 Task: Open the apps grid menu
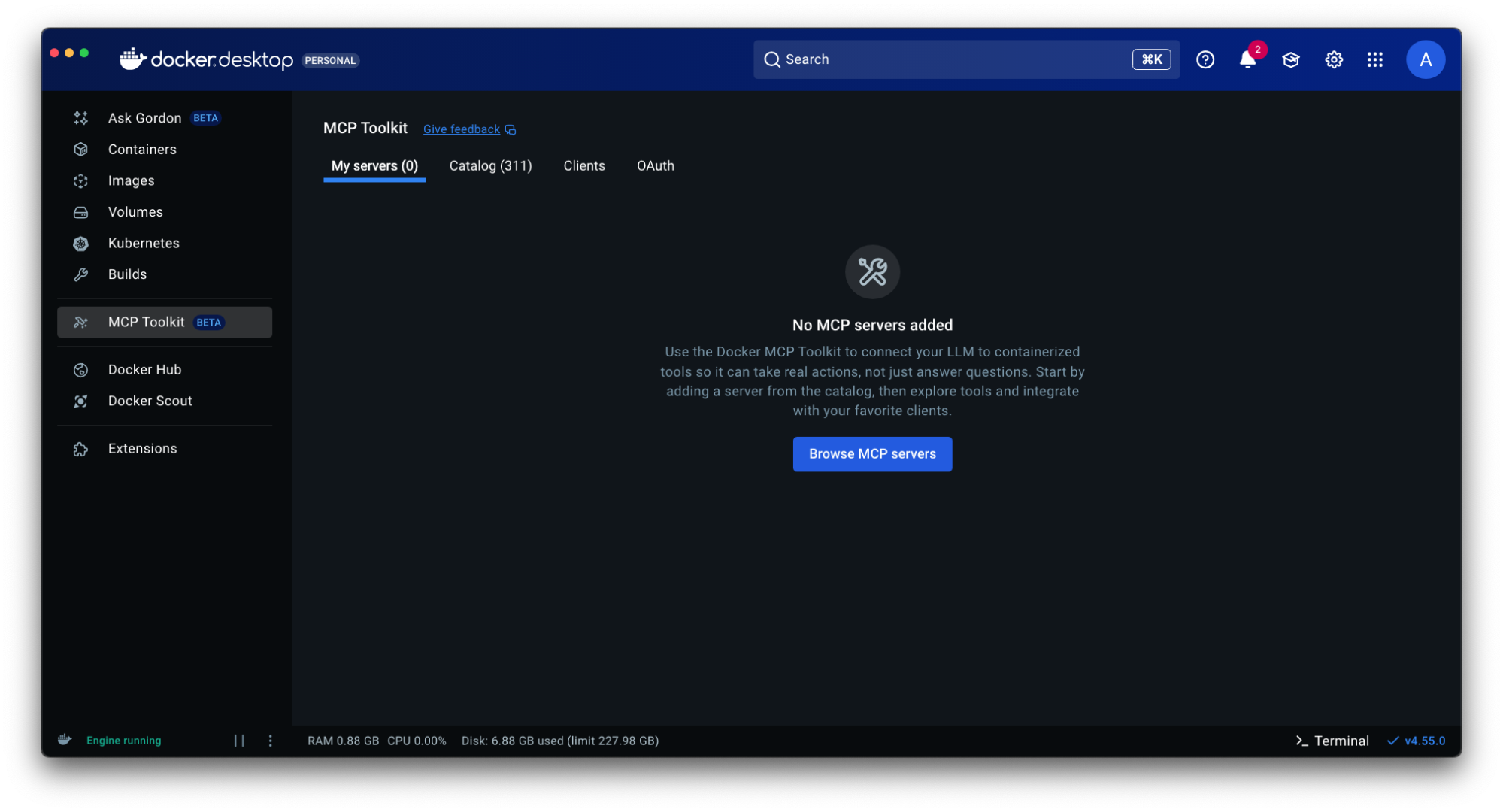(x=1374, y=59)
